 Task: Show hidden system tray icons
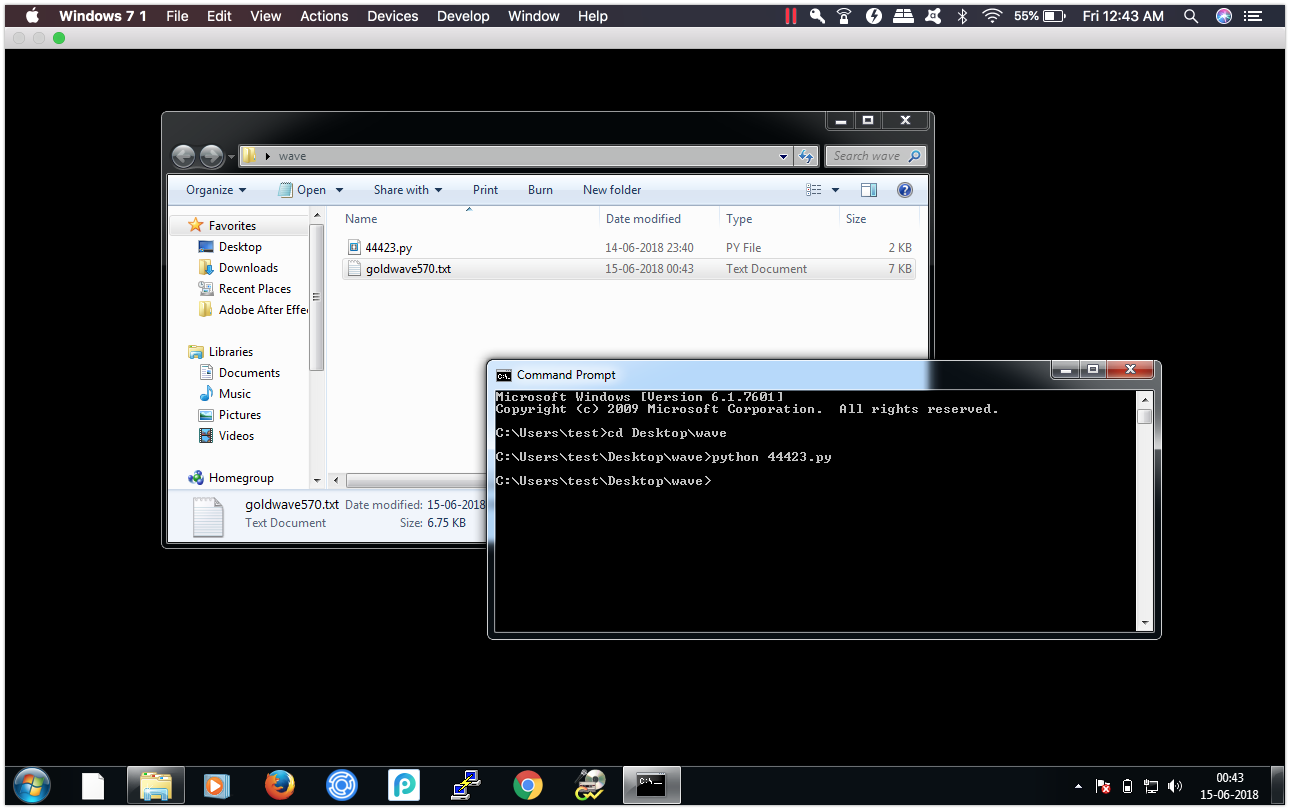coord(1078,786)
